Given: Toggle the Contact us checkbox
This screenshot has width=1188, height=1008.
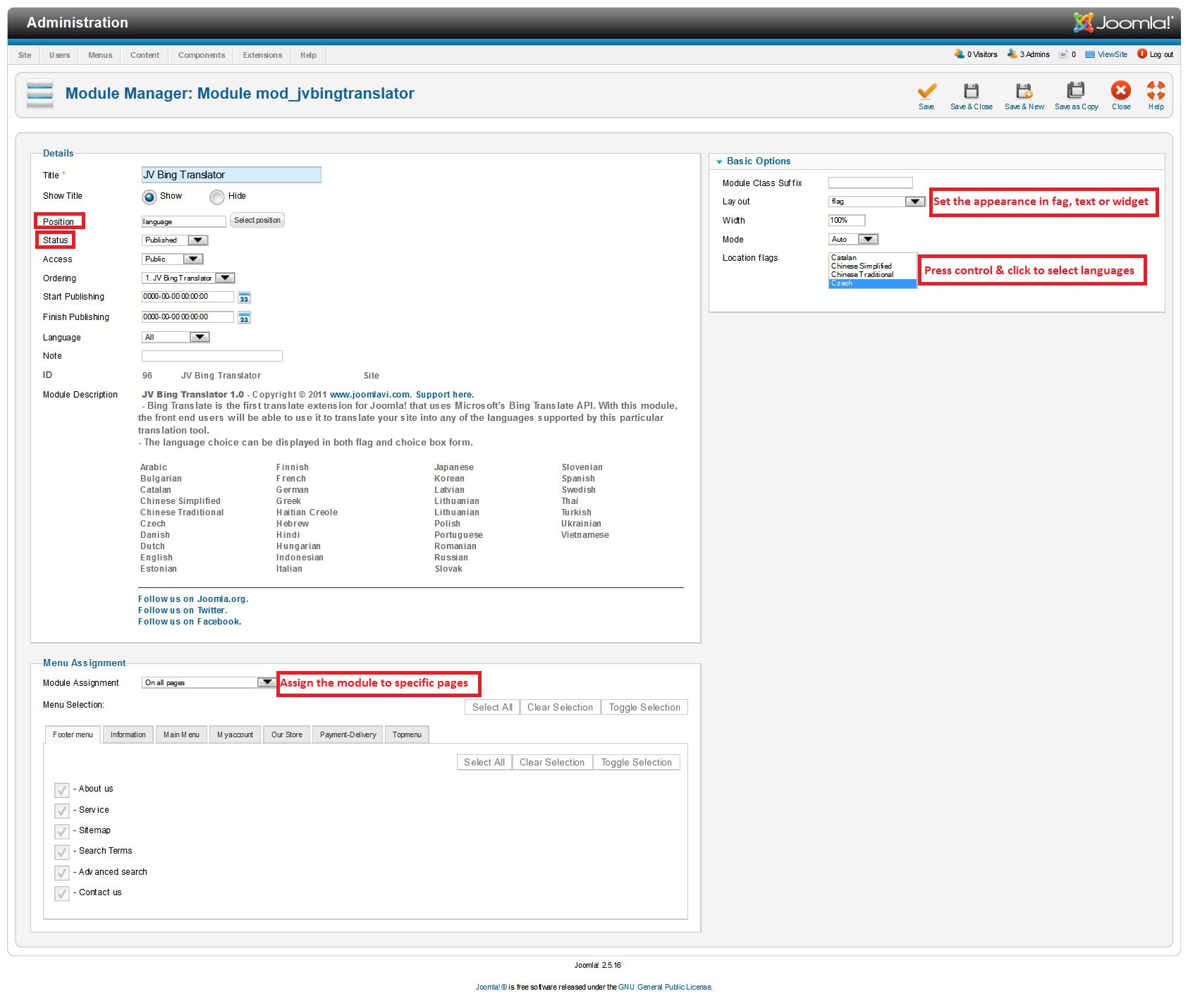Looking at the screenshot, I should [x=62, y=893].
